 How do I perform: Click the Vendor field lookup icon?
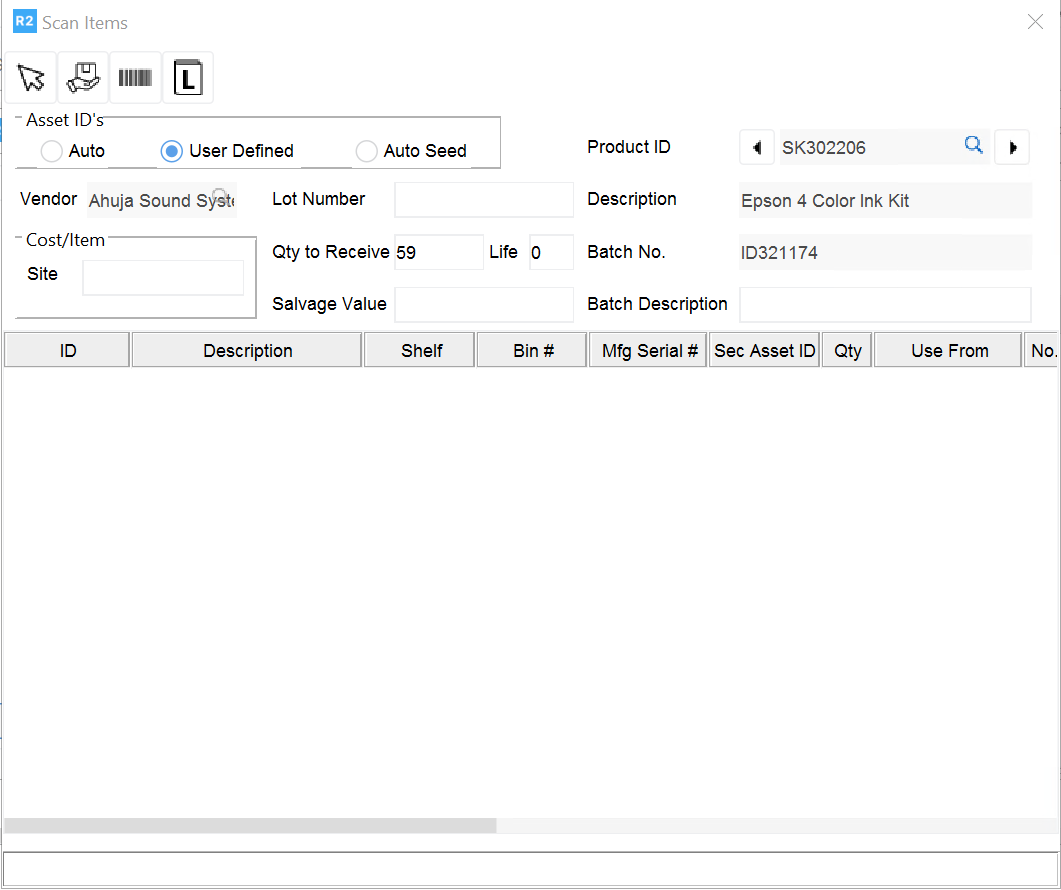tap(219, 195)
